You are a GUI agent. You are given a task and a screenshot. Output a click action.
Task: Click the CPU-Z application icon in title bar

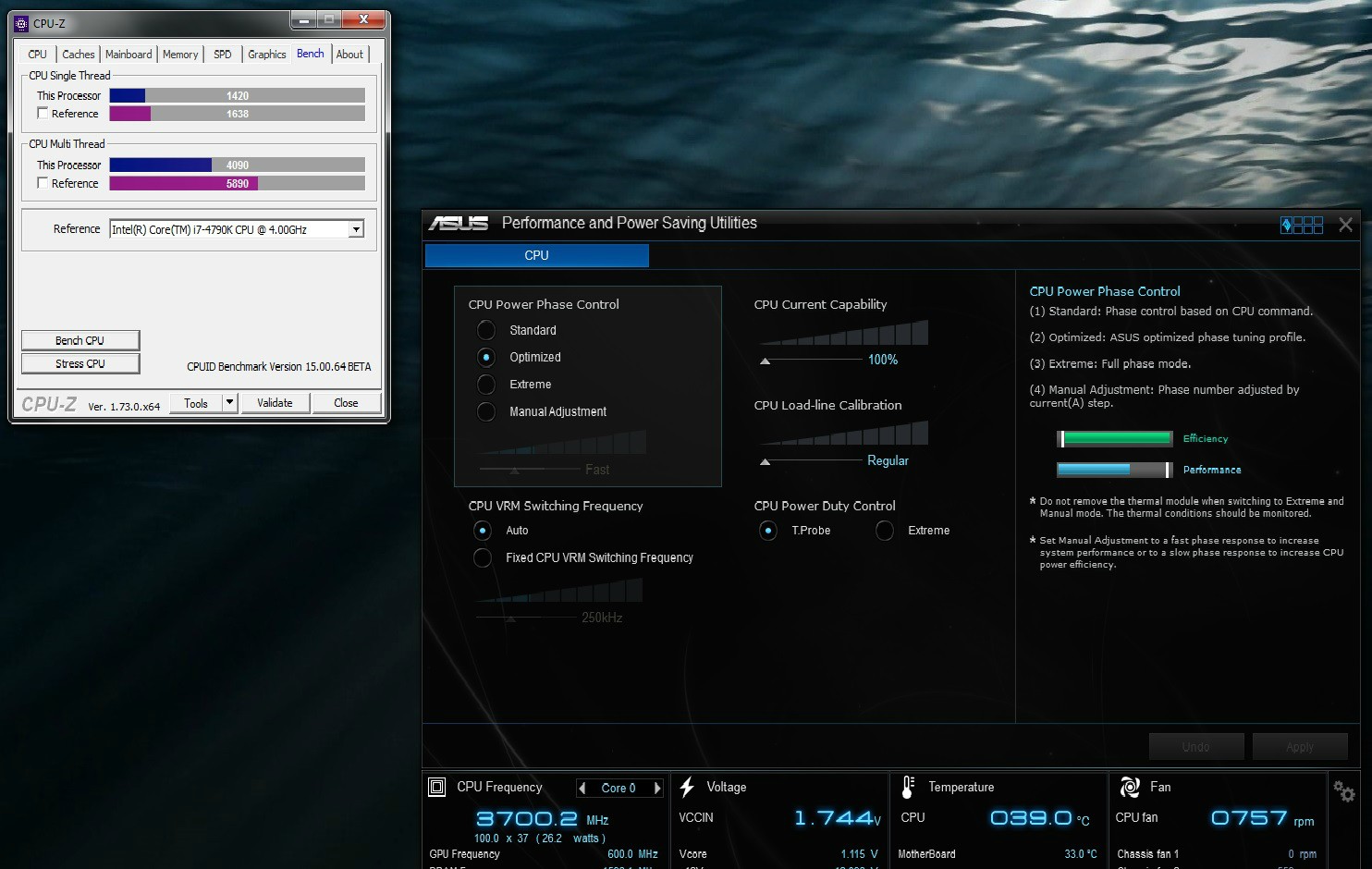(x=21, y=24)
